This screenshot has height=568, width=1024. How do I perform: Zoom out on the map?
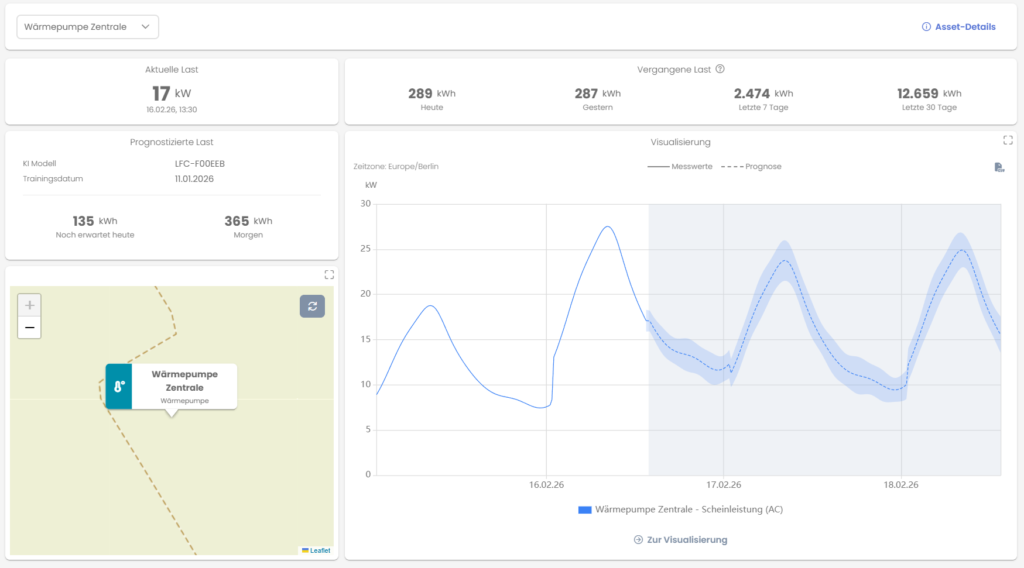tap(30, 327)
